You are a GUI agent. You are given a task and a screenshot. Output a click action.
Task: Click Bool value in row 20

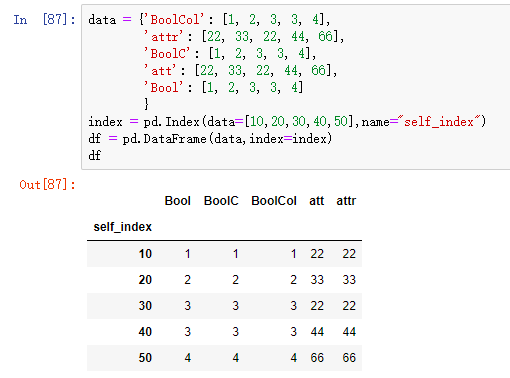[x=188, y=280]
